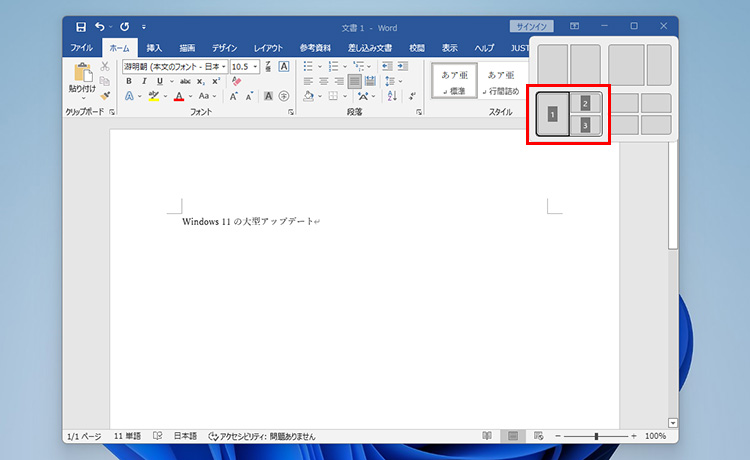Click the zoom slider in the status bar
Viewport: 750px width, 460px height.
pos(596,436)
